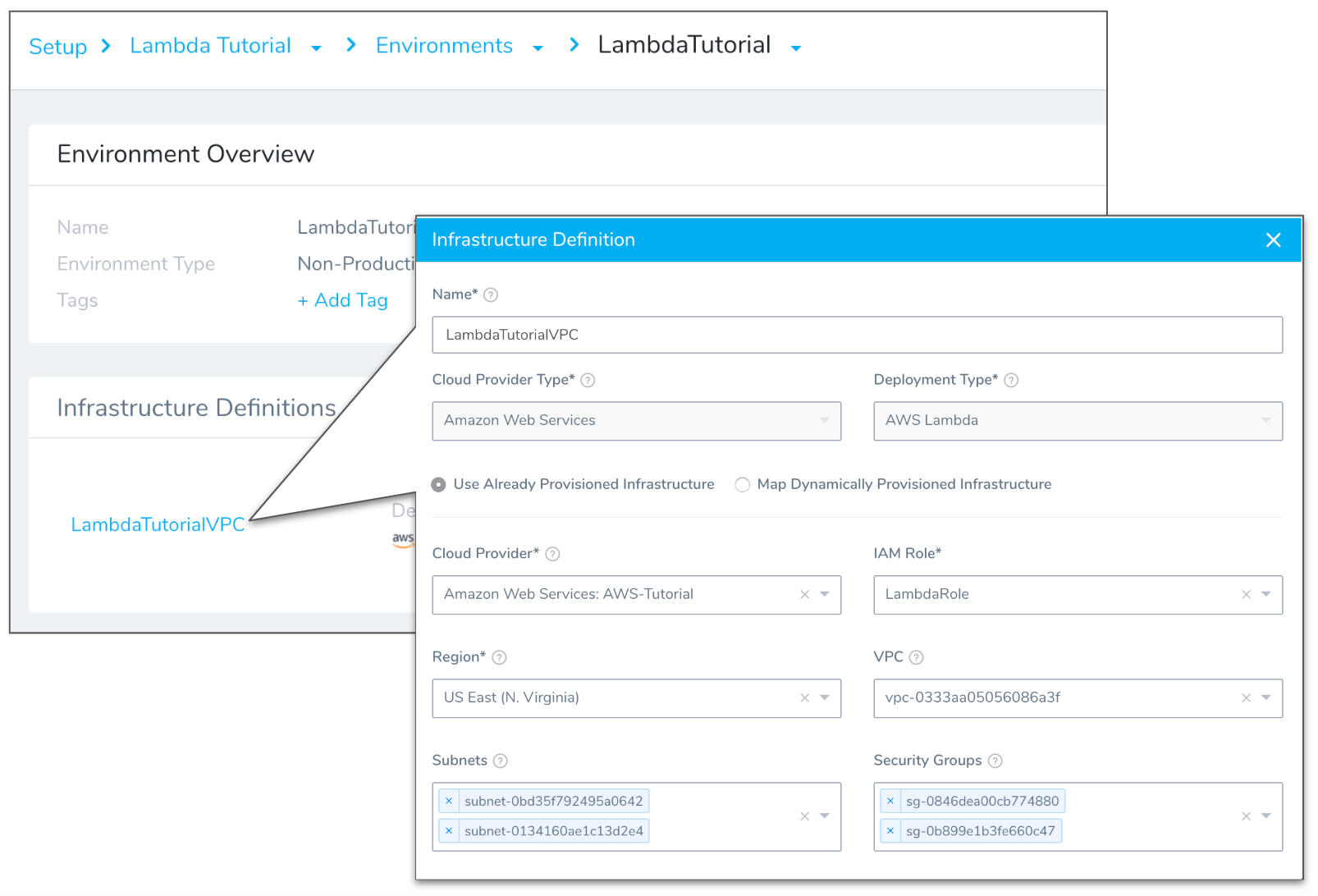This screenshot has height=896, width=1318.
Task: Show help for Cloud Provider Type
Action: pyautogui.click(x=588, y=380)
